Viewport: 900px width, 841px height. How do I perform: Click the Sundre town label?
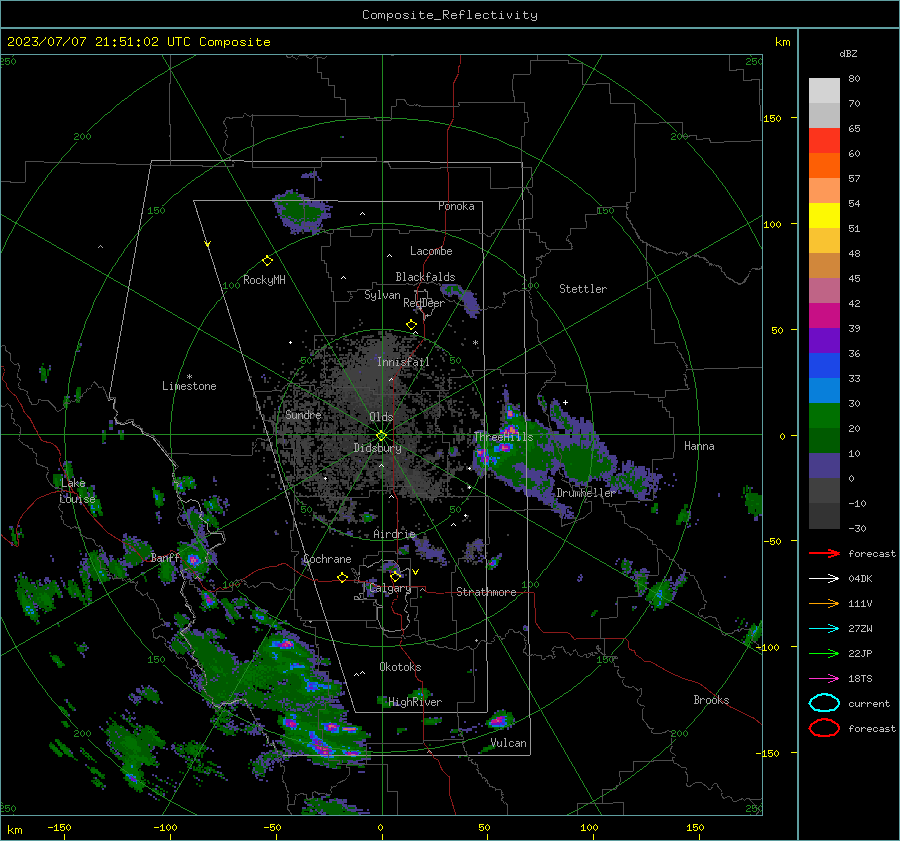point(303,414)
